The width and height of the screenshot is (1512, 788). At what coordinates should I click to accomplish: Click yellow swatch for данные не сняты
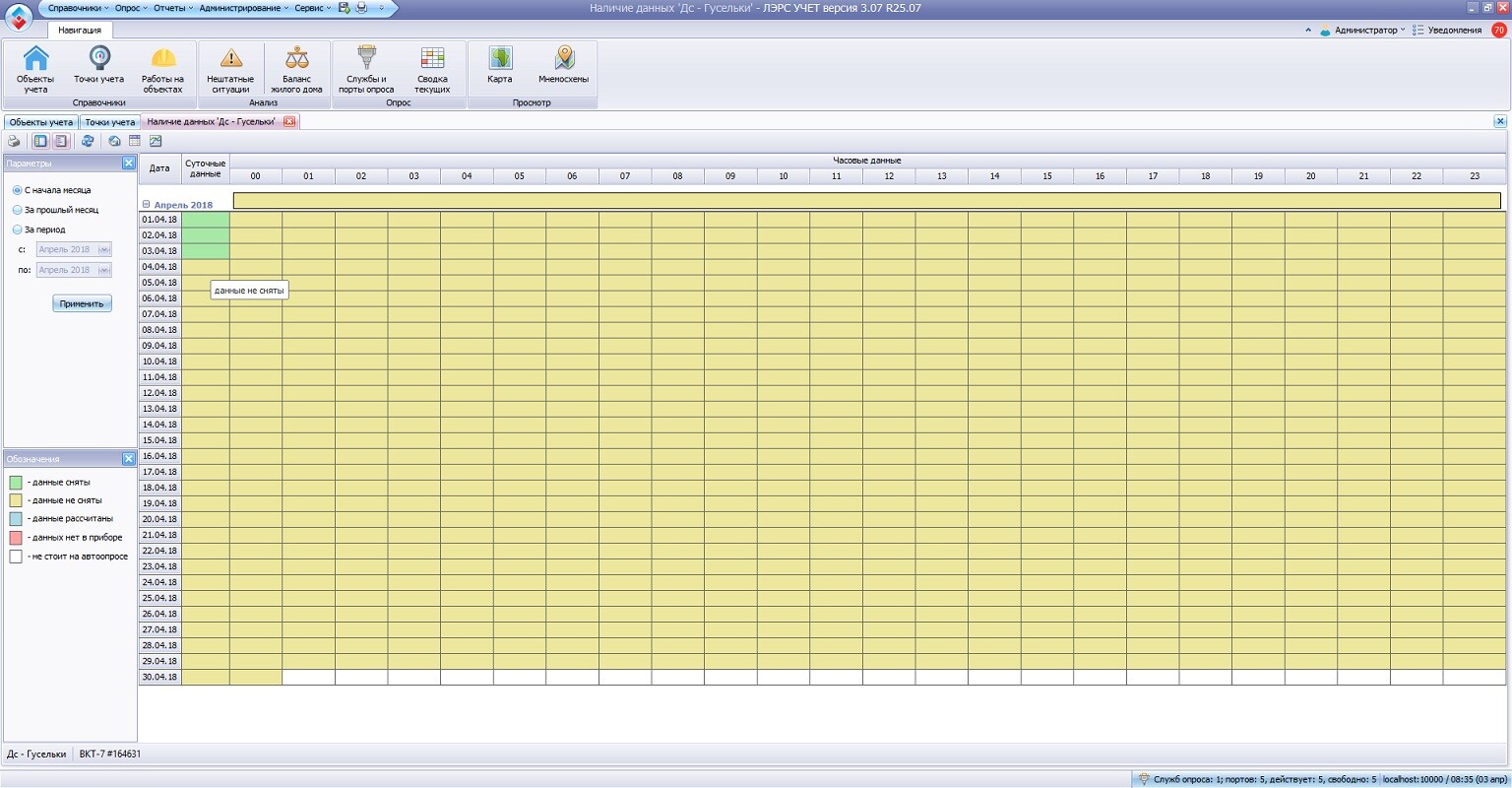tap(16, 500)
